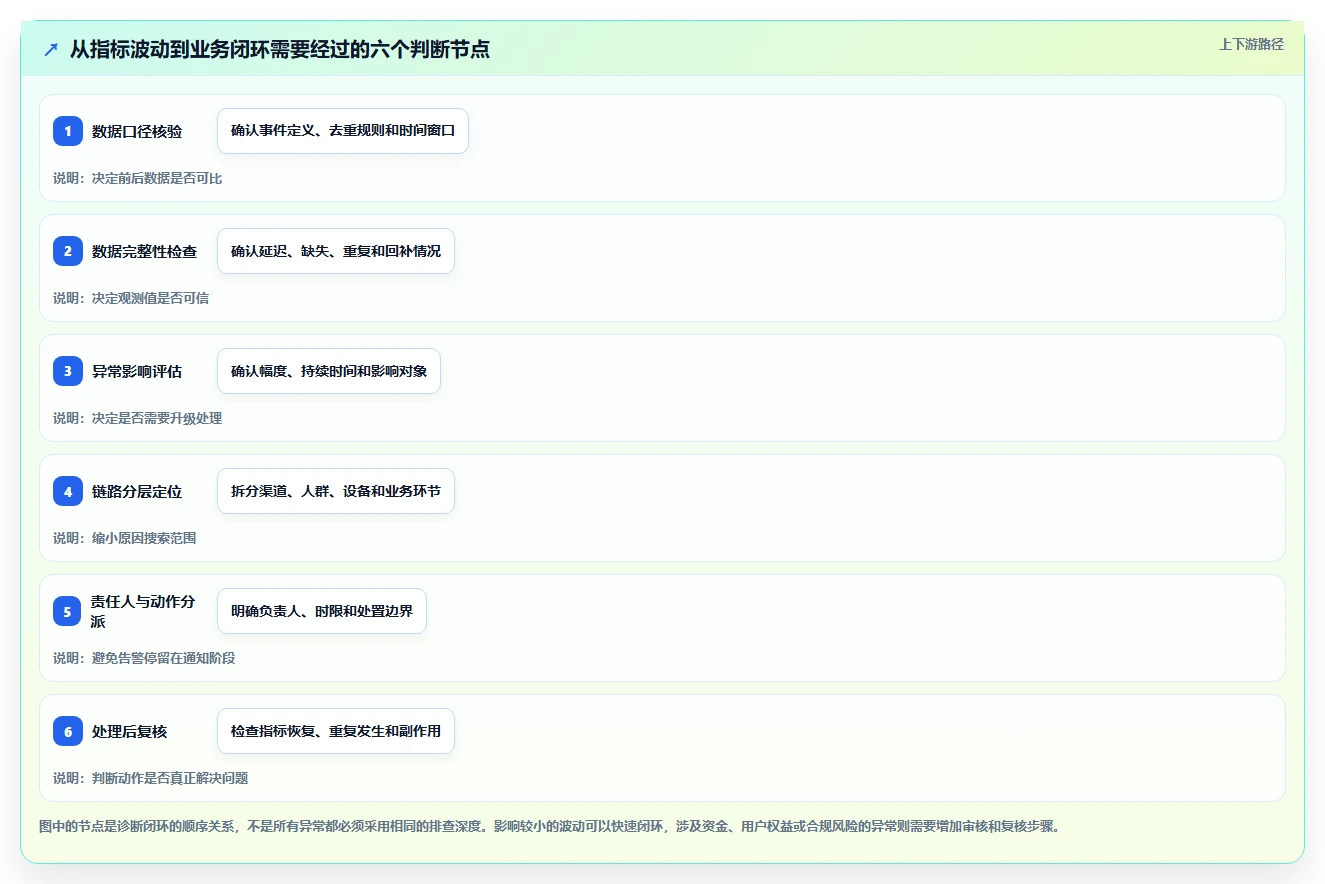Screen dimensions: 1325x884
Task: Click the 确认幅度、持续时间和影响对象 chip
Action: (329, 371)
